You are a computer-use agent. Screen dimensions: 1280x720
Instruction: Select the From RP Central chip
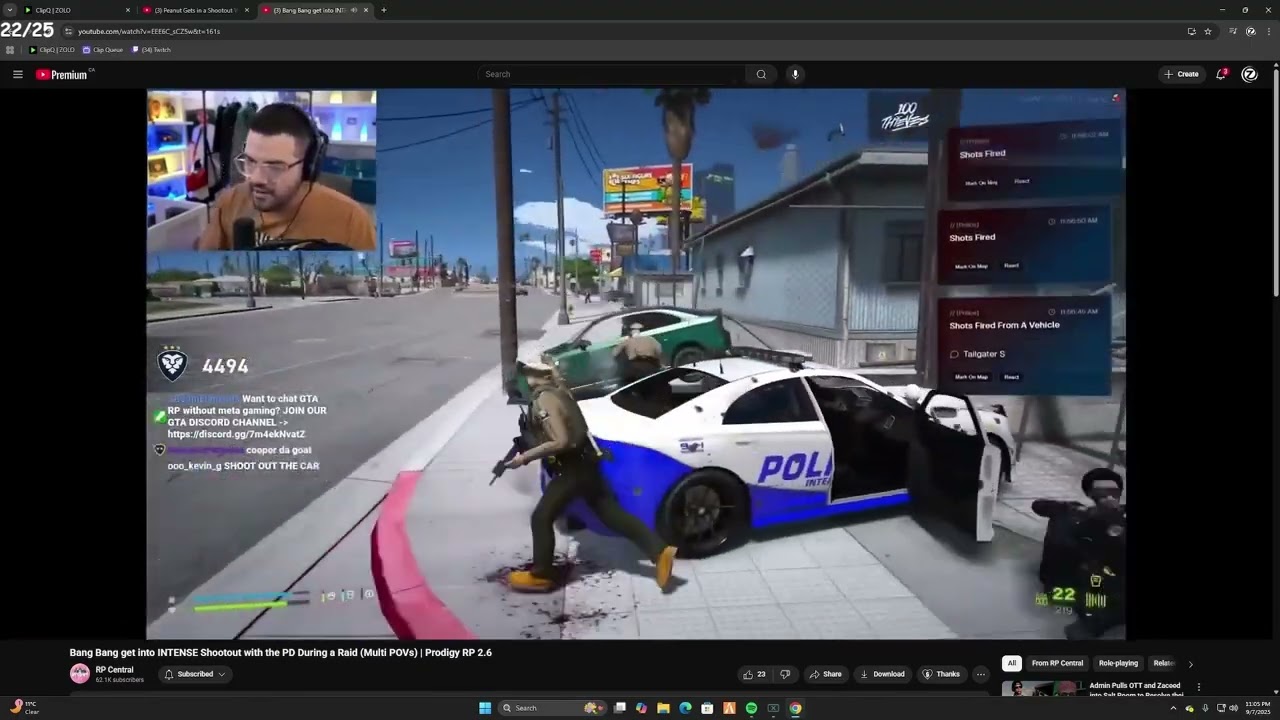tap(1057, 663)
